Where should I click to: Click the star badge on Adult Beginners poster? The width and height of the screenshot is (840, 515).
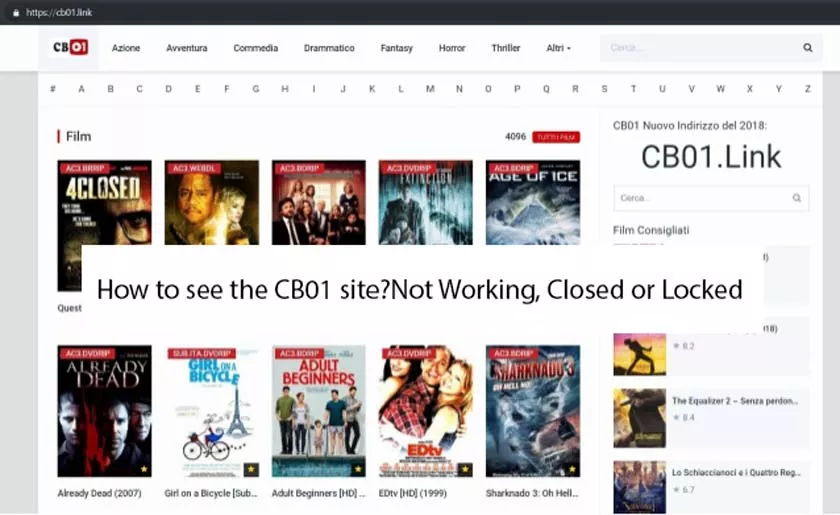coord(358,469)
